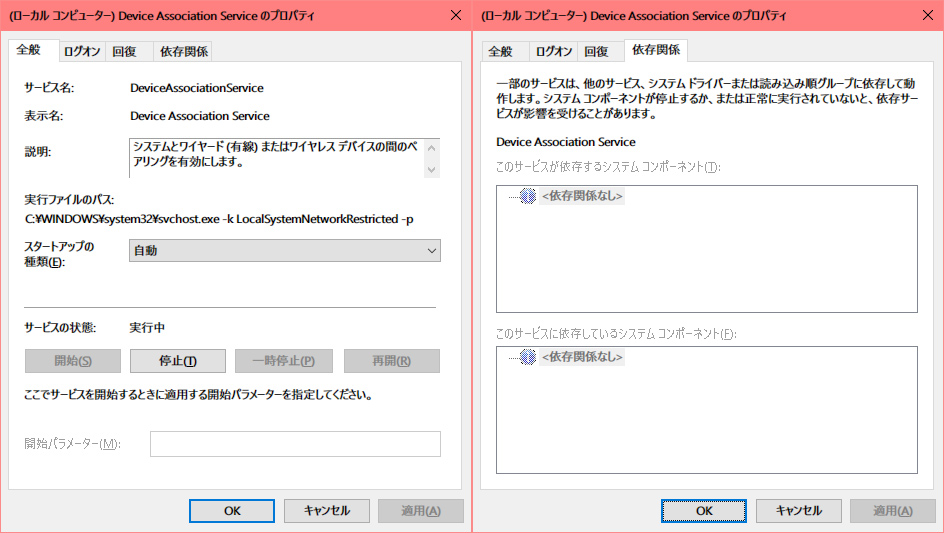Close the right properties window
944x533 pixels.
[x=928, y=15]
